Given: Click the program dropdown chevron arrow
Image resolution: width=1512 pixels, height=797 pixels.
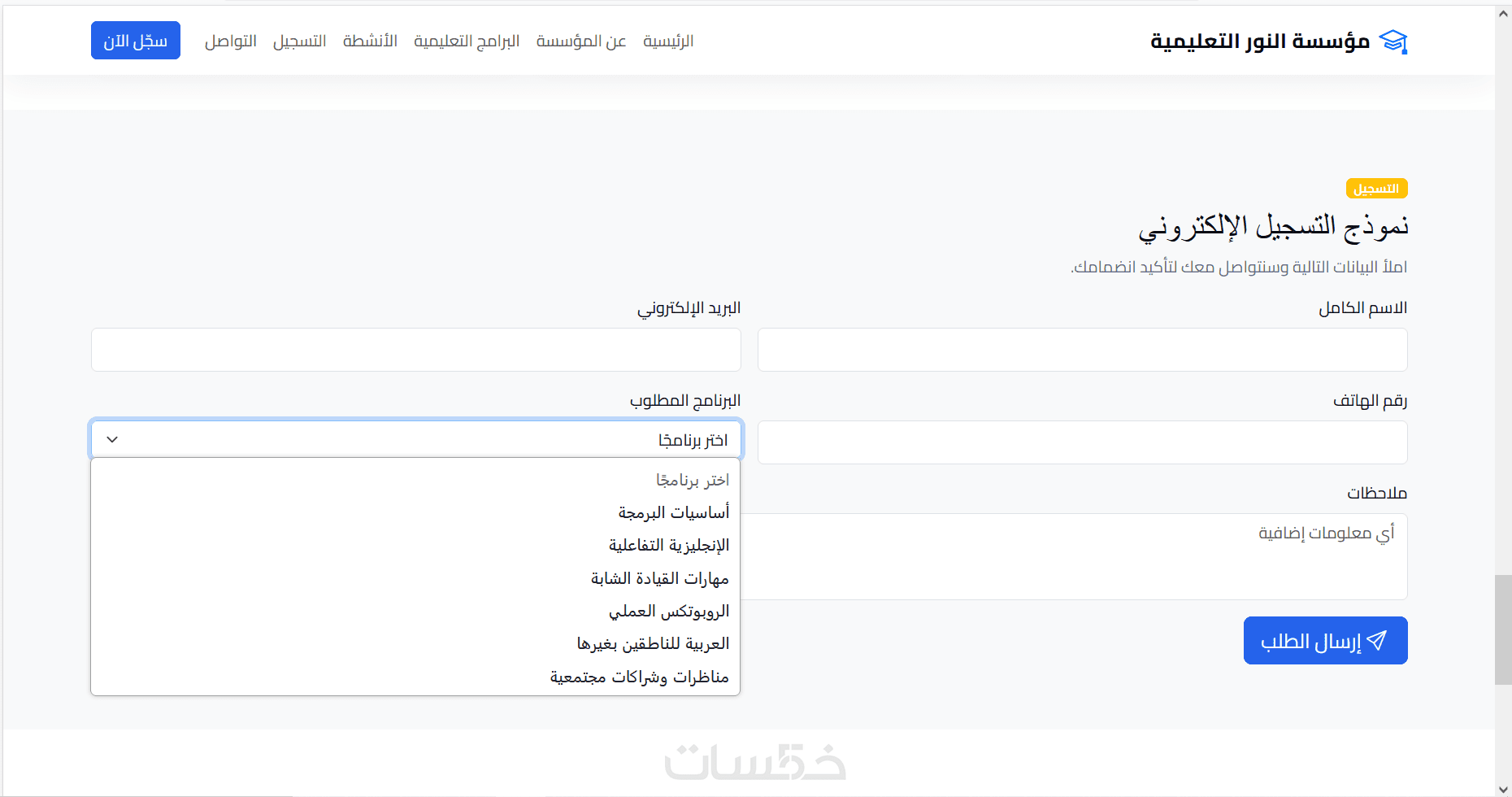Looking at the screenshot, I should pyautogui.click(x=112, y=440).
